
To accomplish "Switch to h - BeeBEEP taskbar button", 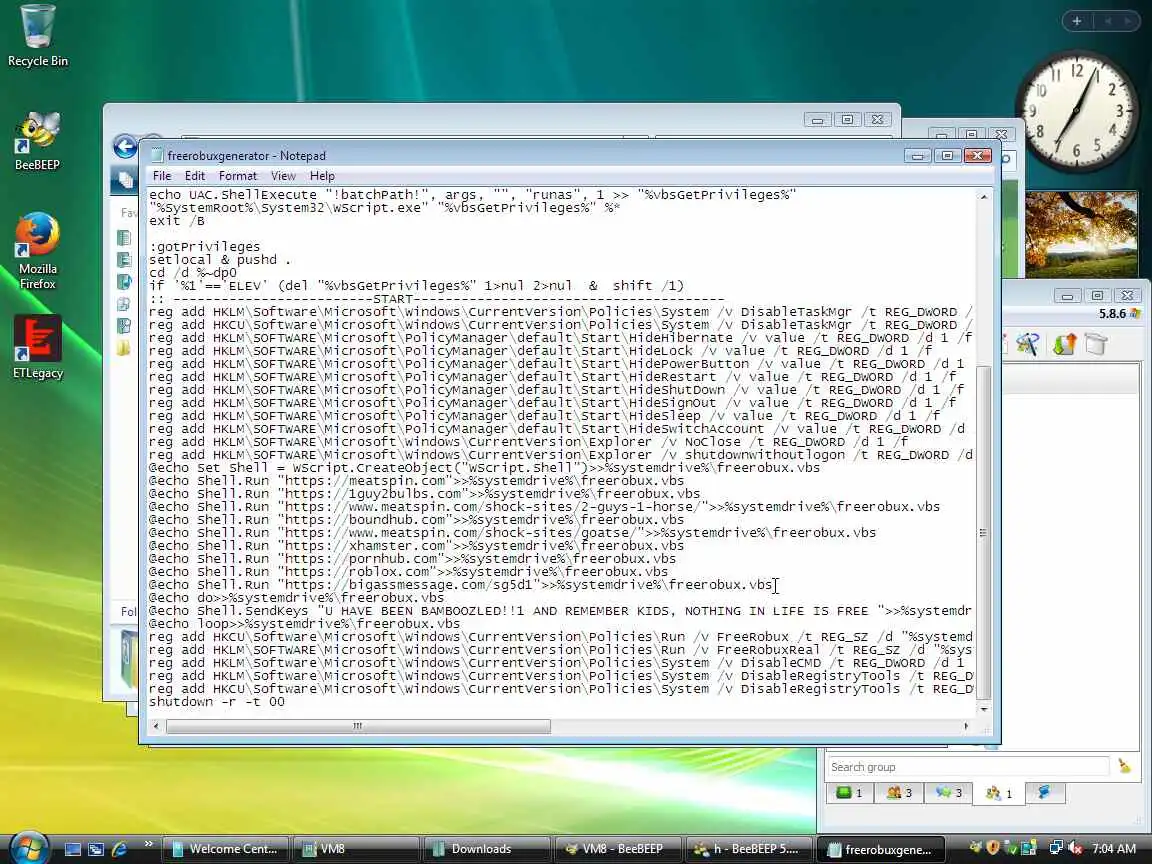I will pos(749,849).
